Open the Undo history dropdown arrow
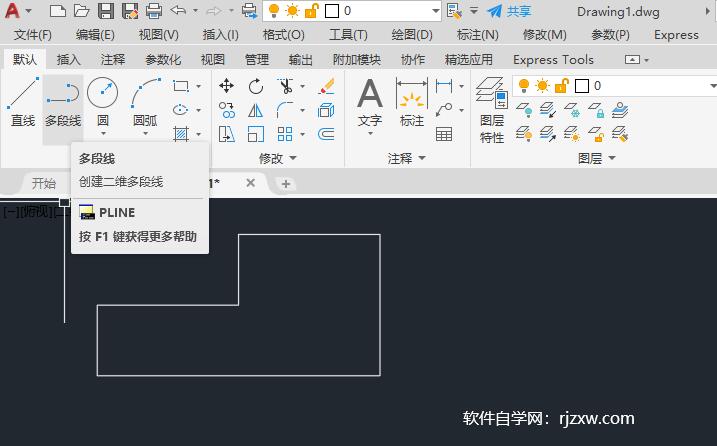 pos(195,11)
